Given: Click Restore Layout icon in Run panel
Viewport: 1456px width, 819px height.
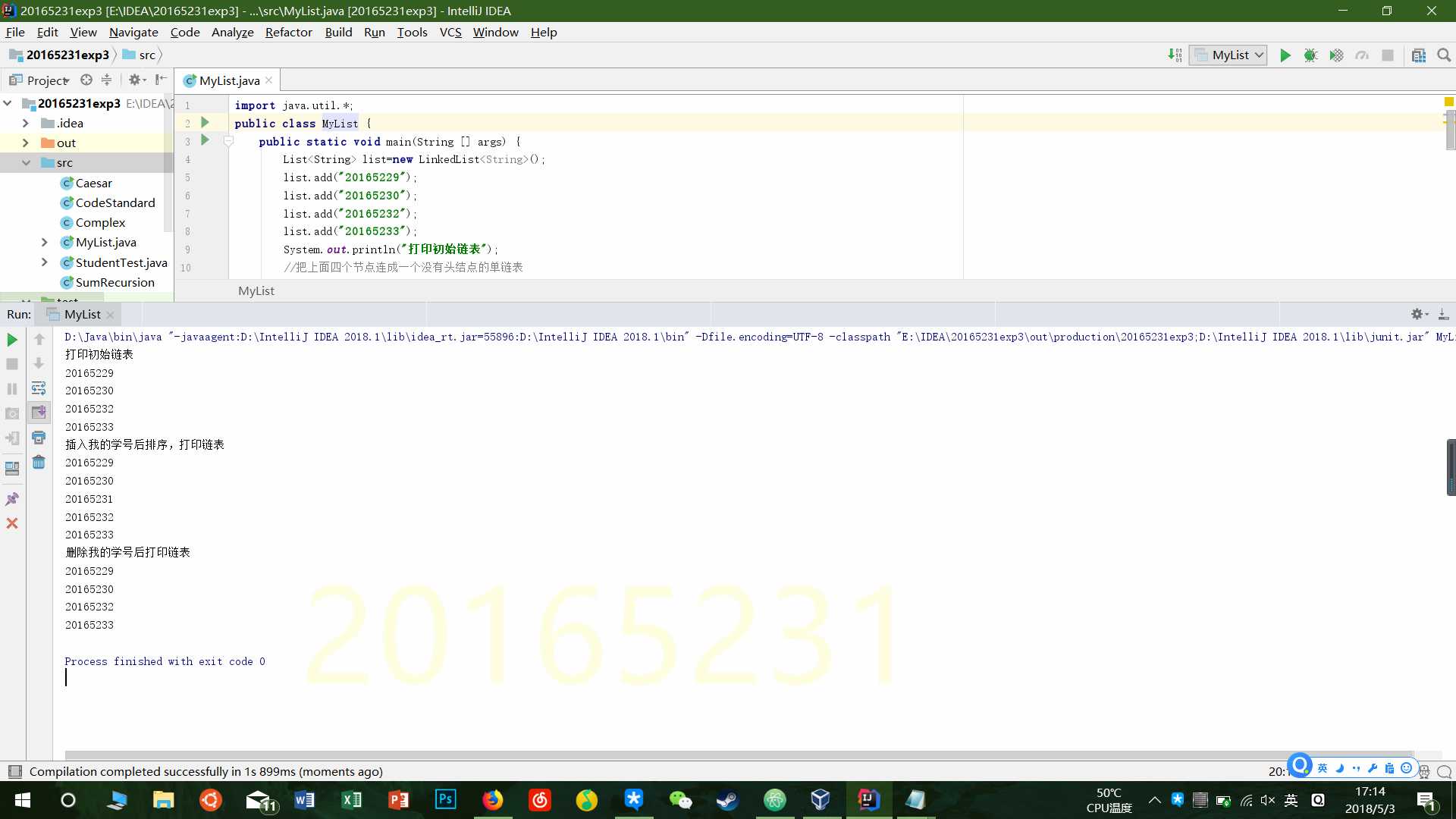Looking at the screenshot, I should coord(12,469).
